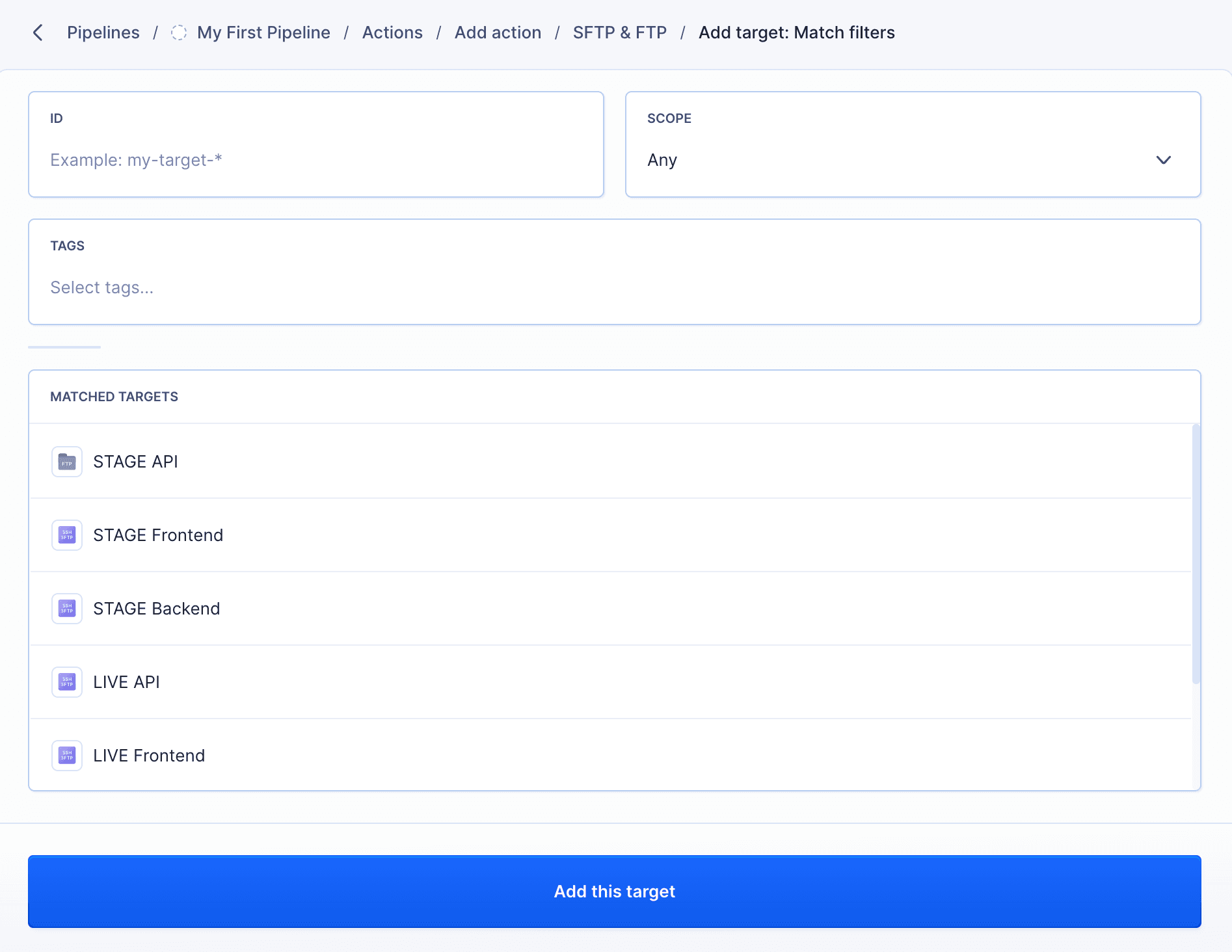This screenshot has width=1232, height=952.
Task: Go to Pipelines breadcrumb
Action: click(103, 33)
